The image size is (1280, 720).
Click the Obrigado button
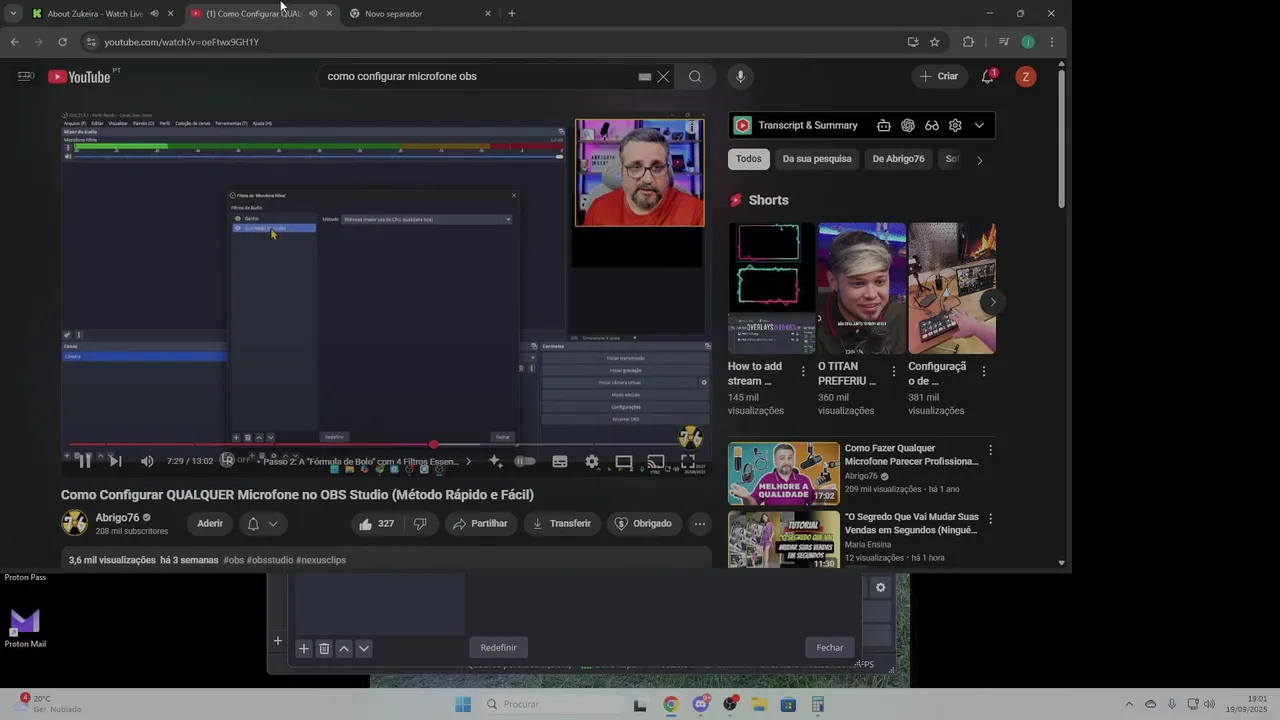[643, 524]
